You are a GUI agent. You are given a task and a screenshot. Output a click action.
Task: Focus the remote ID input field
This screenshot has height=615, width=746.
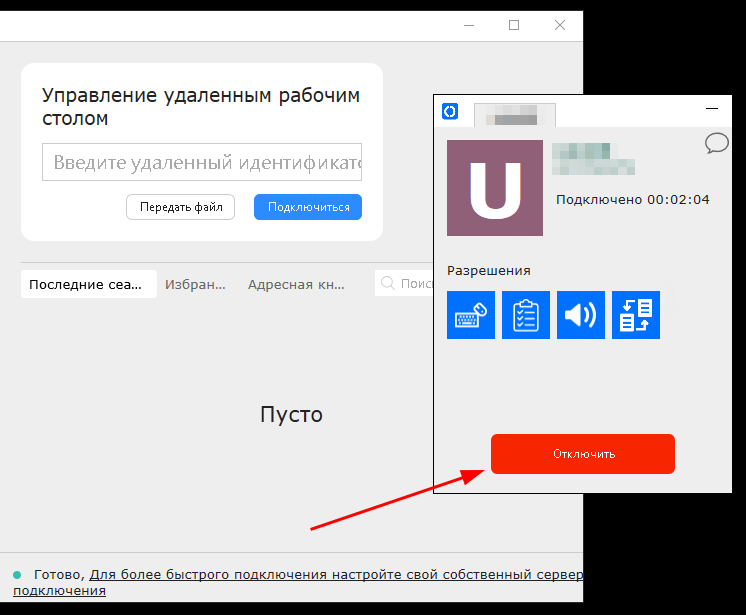pos(202,162)
